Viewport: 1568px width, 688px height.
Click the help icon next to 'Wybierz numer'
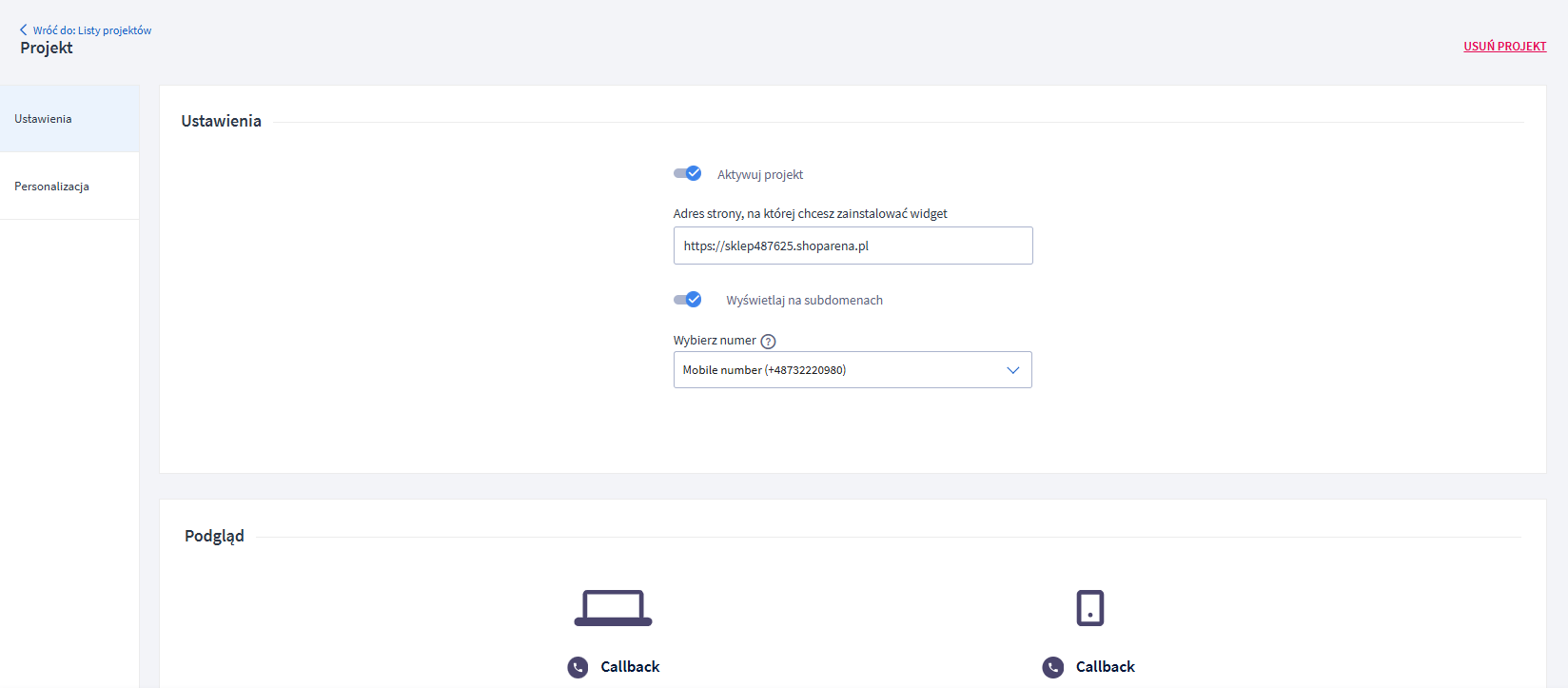point(769,342)
